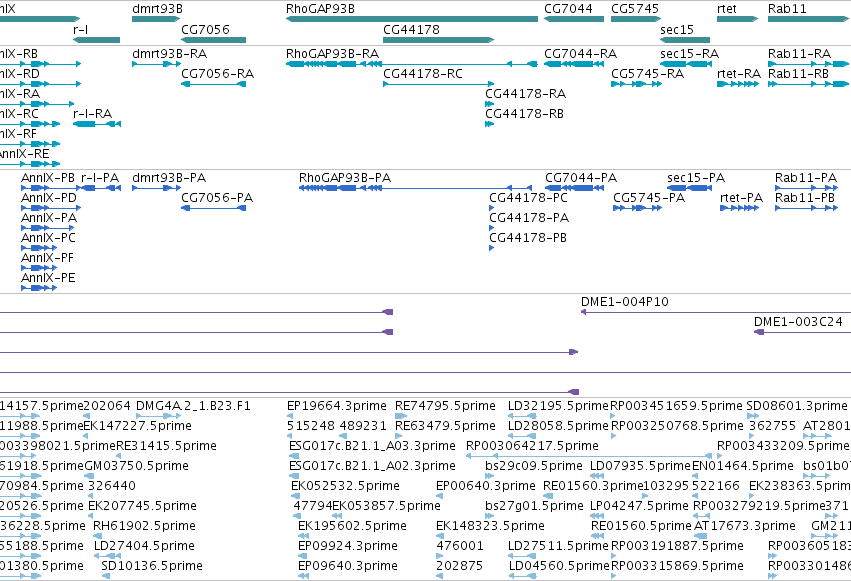This screenshot has width=851, height=581.
Task: Click the RE63479.5prime EST label
Action: click(446, 425)
